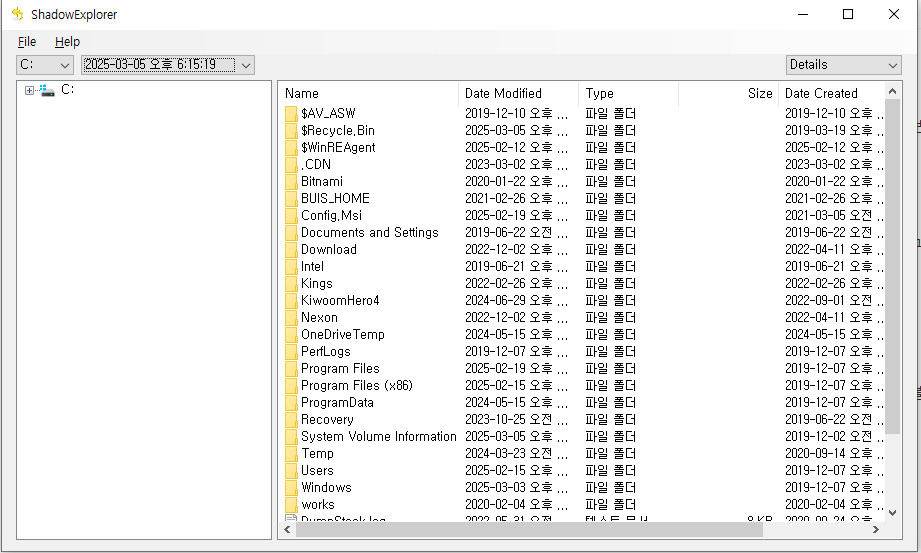921x553 pixels.
Task: Select the ProgramData folder icon
Action: [x=291, y=403]
